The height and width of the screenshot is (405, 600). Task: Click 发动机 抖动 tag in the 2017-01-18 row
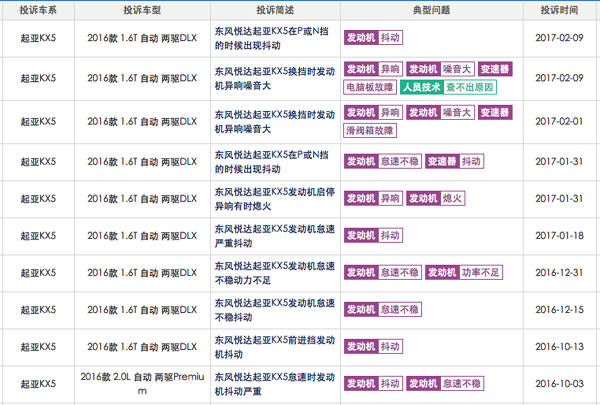(373, 235)
